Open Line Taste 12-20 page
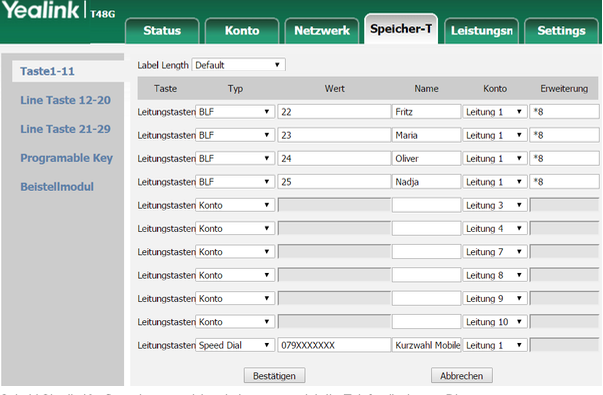The height and width of the screenshot is (395, 603). tap(65, 100)
